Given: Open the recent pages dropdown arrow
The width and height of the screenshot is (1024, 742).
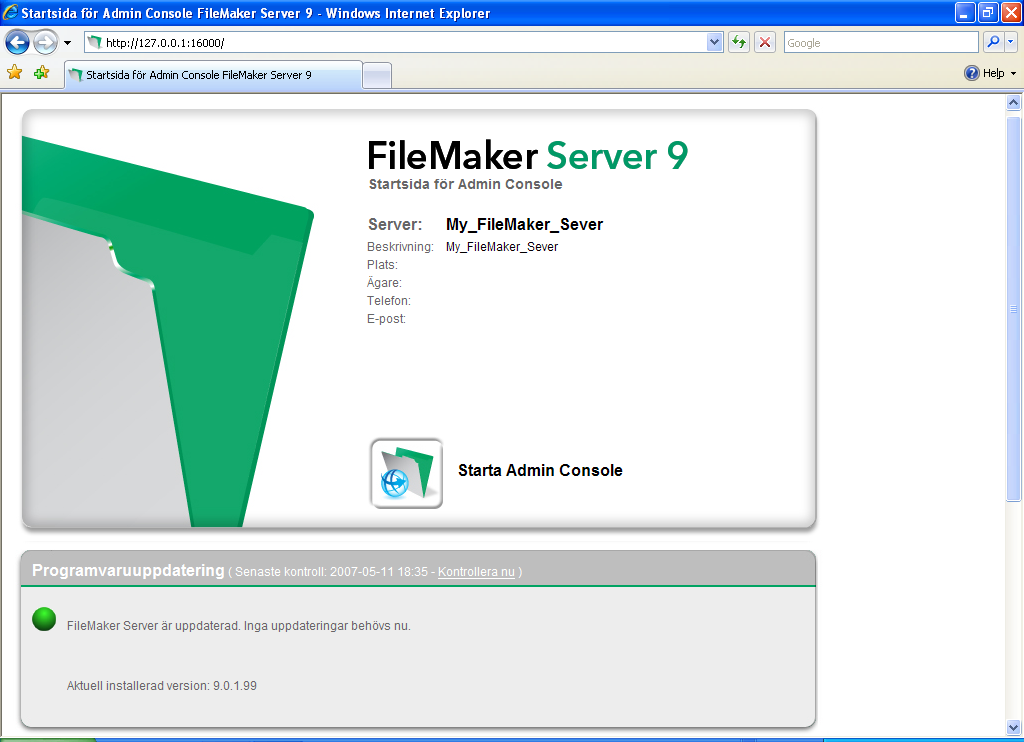Looking at the screenshot, I should click(67, 43).
